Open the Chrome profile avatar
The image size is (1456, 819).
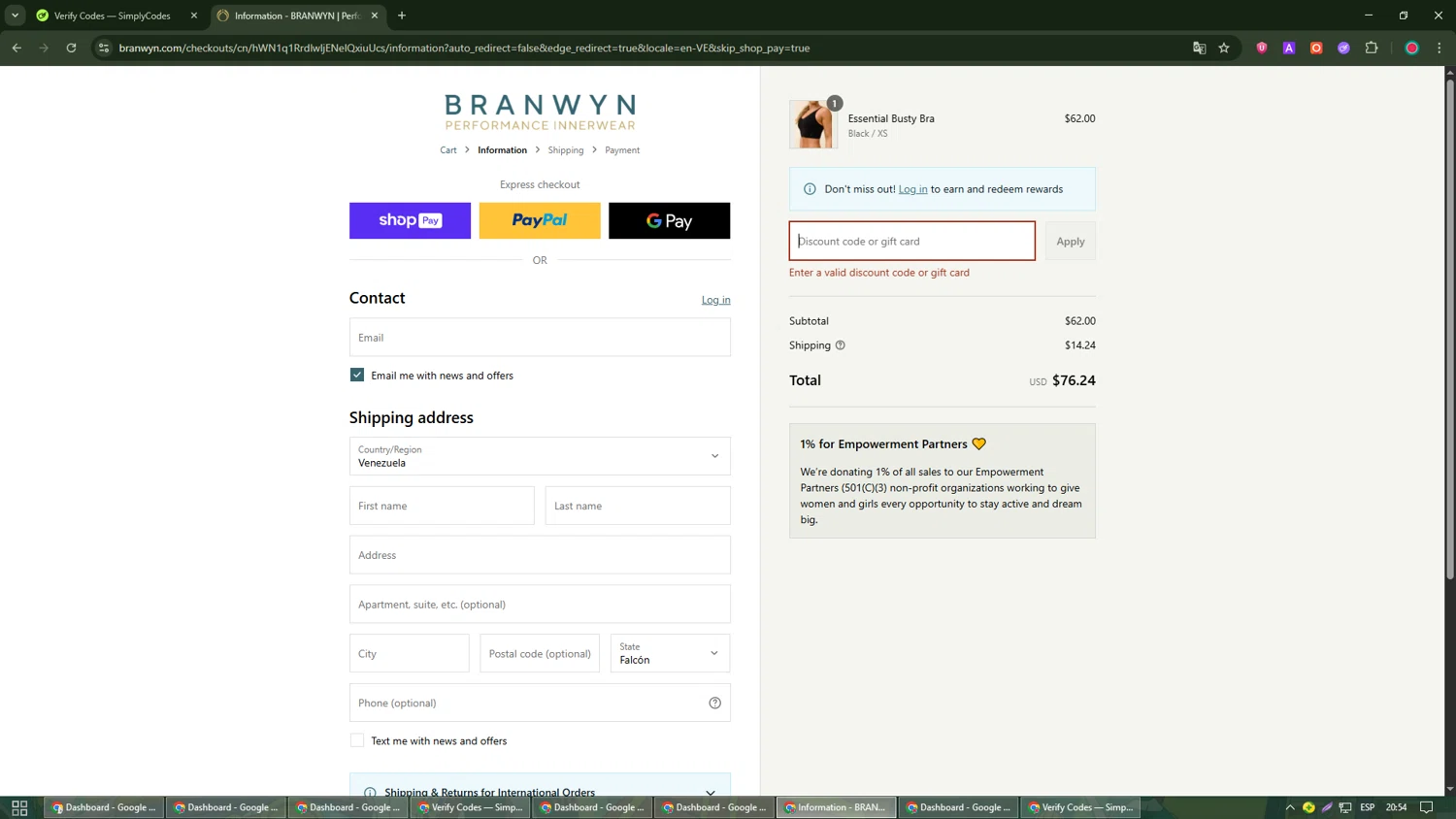pyautogui.click(x=1412, y=48)
